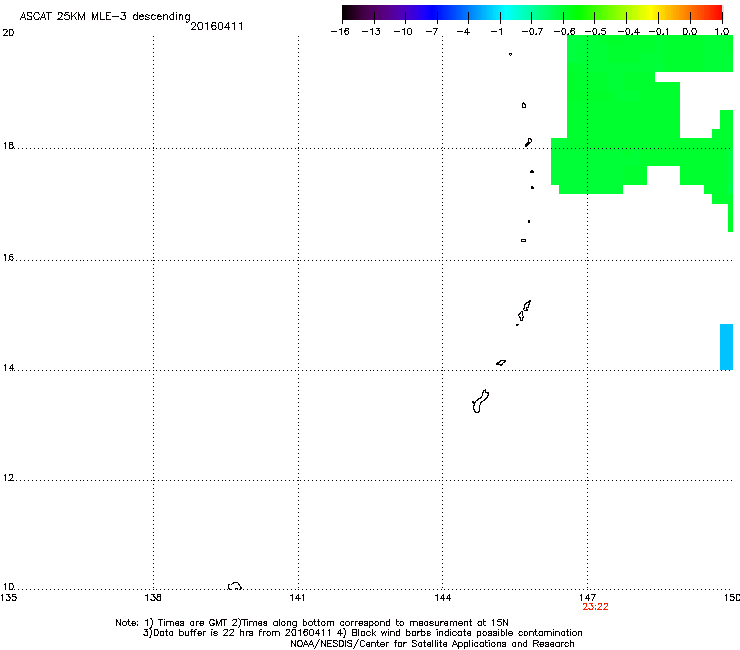Viewport: 740px width, 650px height.
Task: Click the Guam island outline
Action: (x=480, y=401)
